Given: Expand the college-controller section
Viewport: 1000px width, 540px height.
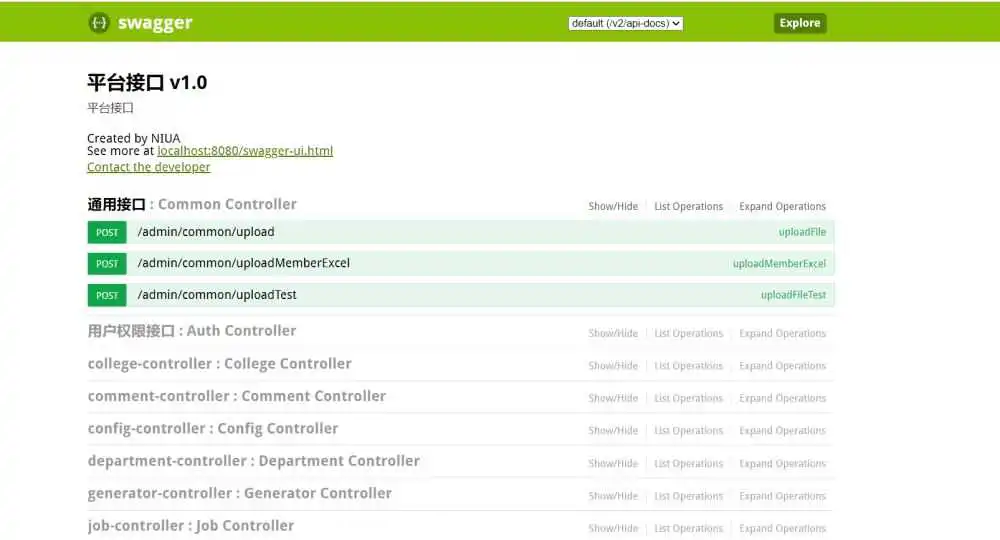Looking at the screenshot, I should tap(219, 364).
